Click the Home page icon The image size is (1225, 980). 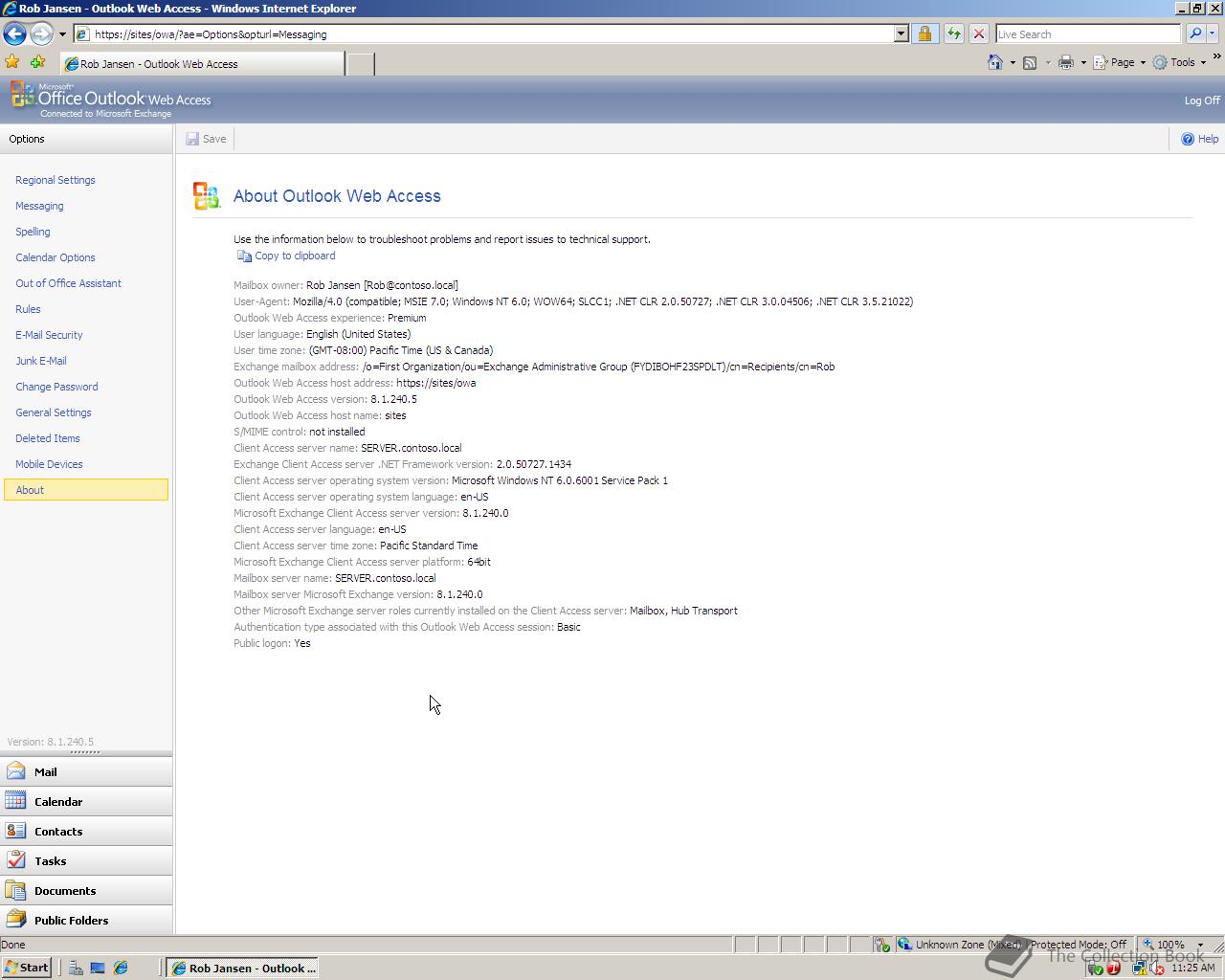click(995, 62)
